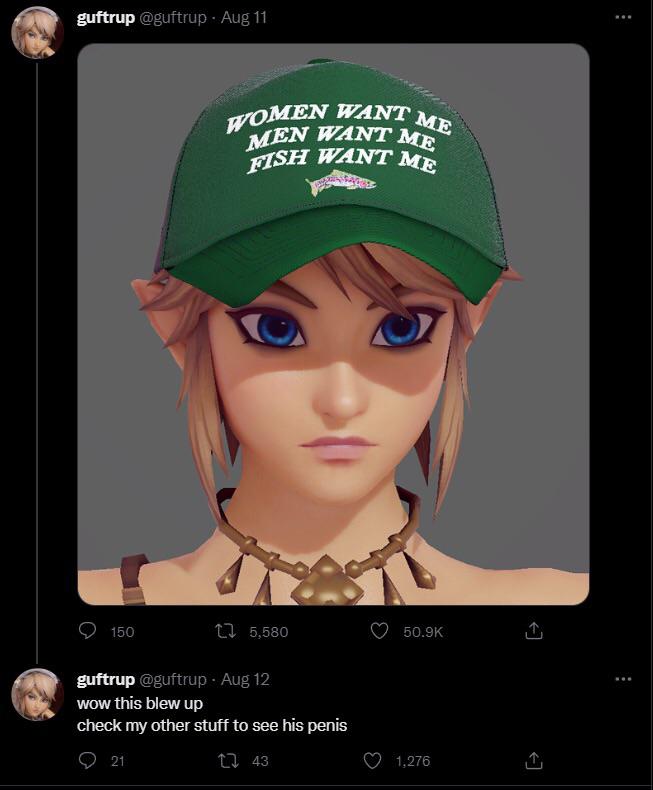This screenshot has height=790, width=653.
Task: Open more options menu on first tweet
Action: [623, 17]
